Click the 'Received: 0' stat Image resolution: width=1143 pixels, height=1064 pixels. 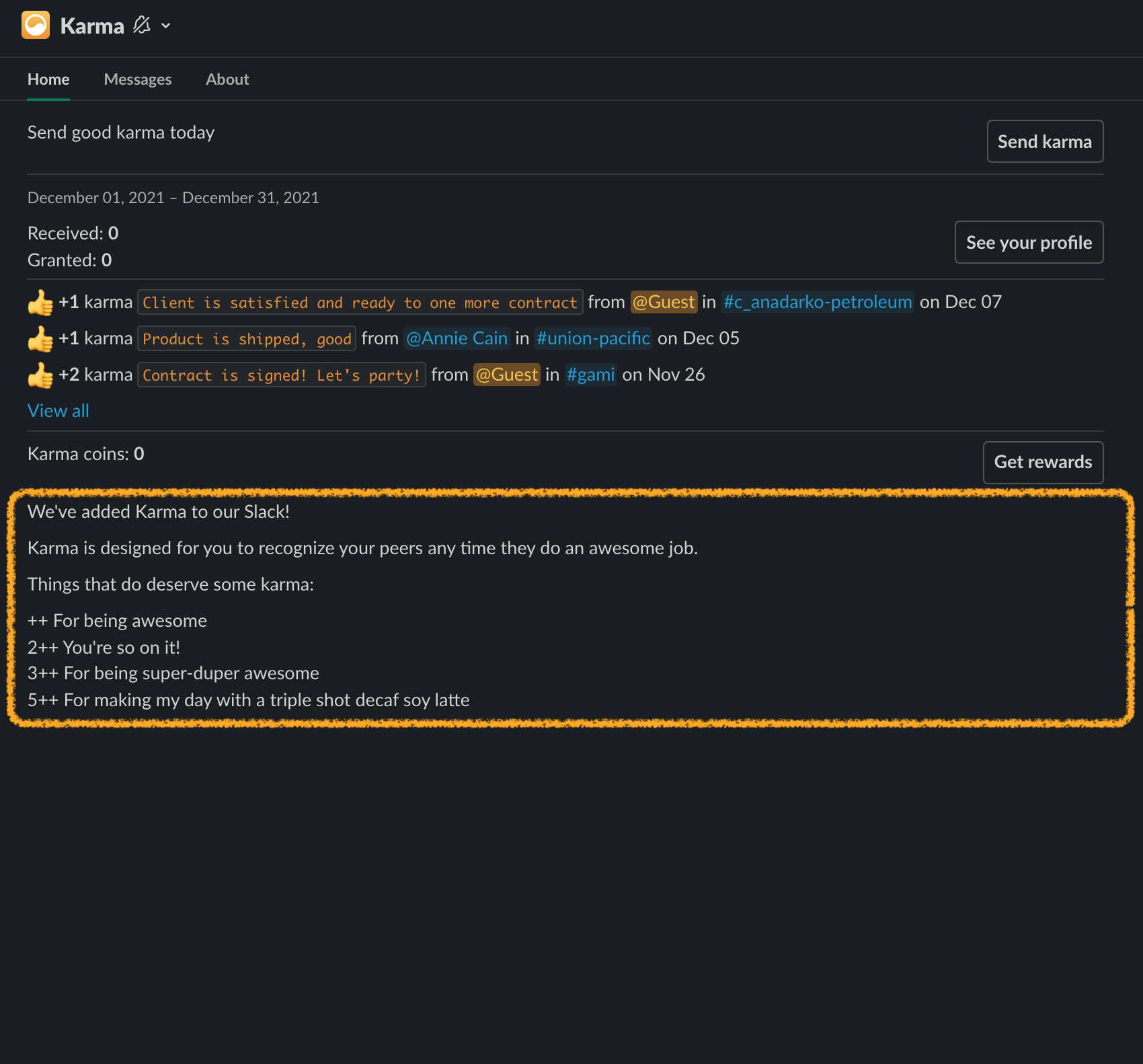[73, 233]
